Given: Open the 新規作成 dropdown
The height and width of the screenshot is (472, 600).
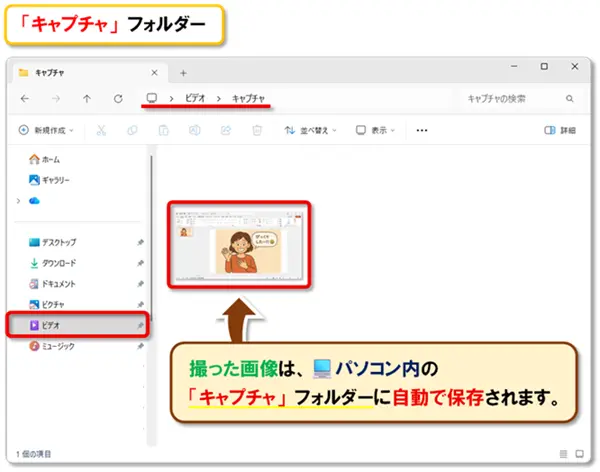Looking at the screenshot, I should pos(48,130).
